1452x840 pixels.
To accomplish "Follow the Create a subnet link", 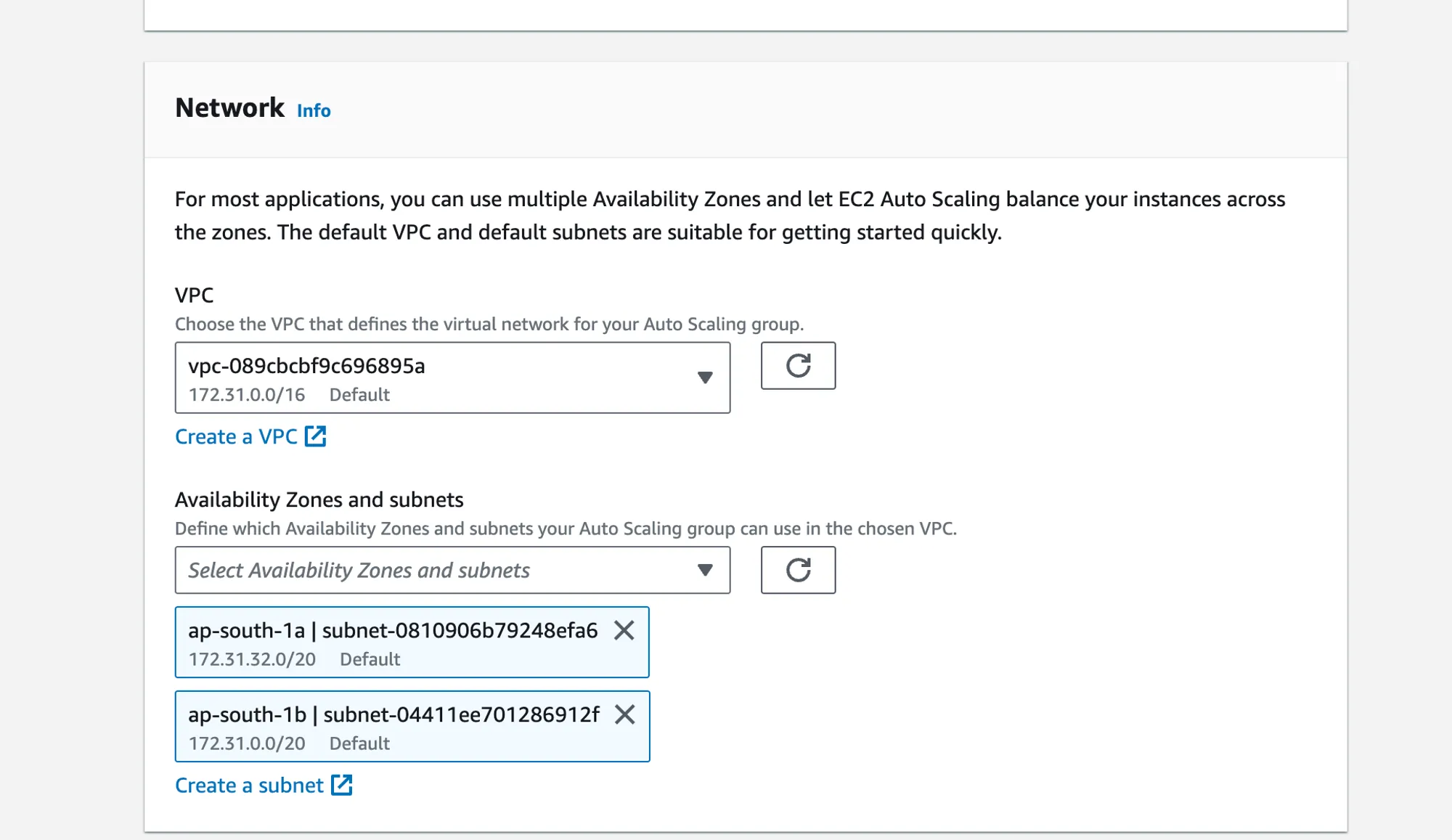I will [x=249, y=786].
